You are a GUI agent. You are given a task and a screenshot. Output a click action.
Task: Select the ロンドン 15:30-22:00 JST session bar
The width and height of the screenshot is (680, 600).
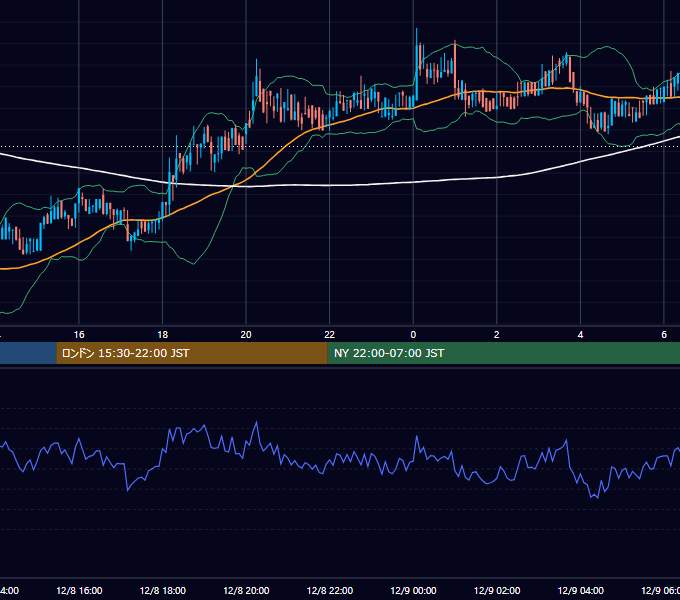click(x=192, y=353)
